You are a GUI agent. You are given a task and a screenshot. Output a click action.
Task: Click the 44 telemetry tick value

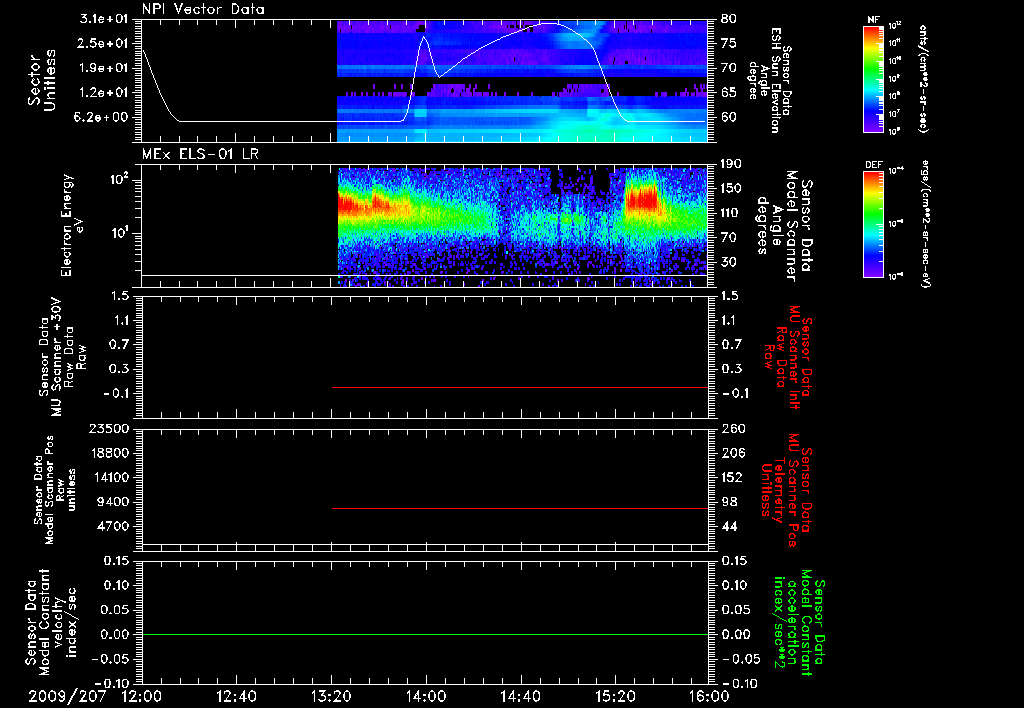click(x=729, y=526)
